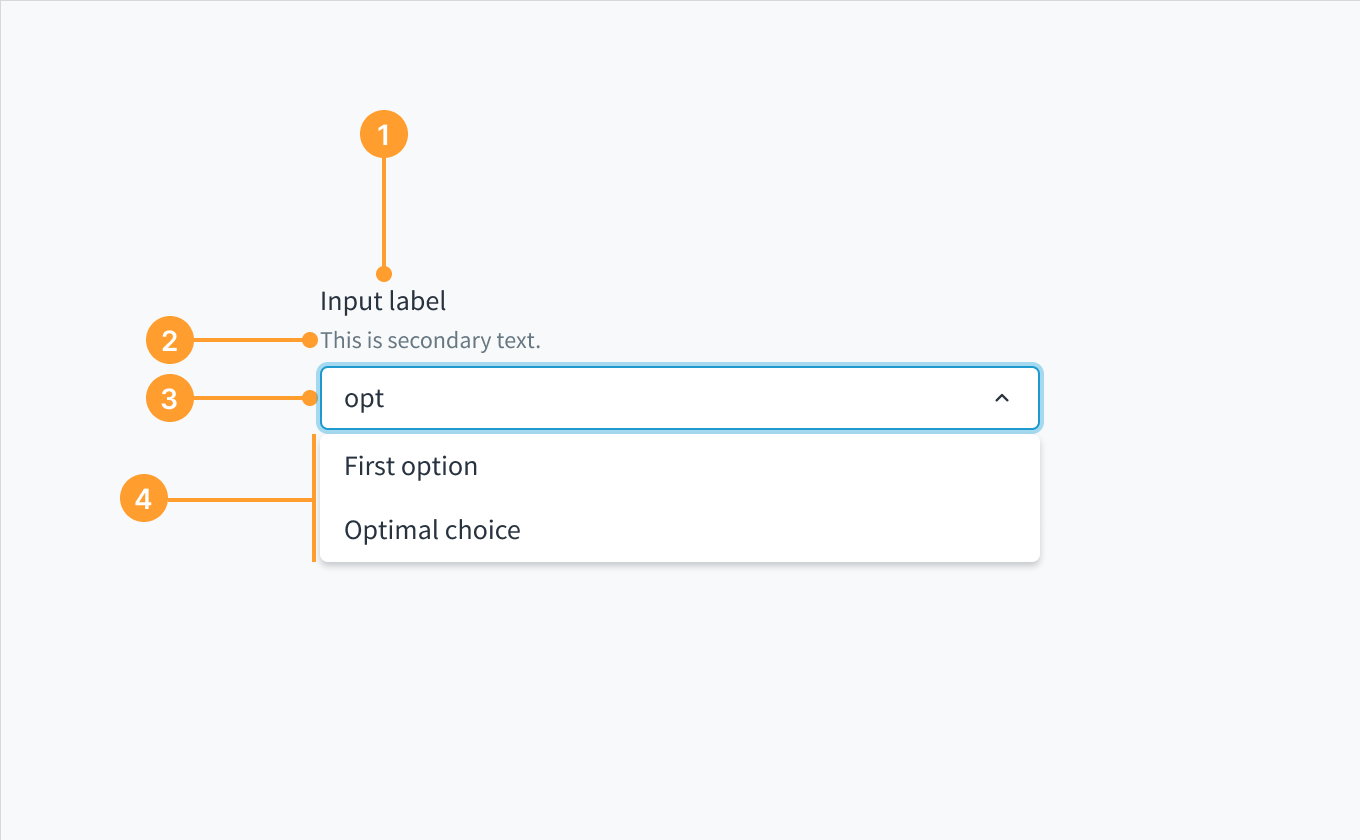This screenshot has width=1360, height=840.
Task: Click the orange endpoint dot above Input label
Action: click(384, 275)
